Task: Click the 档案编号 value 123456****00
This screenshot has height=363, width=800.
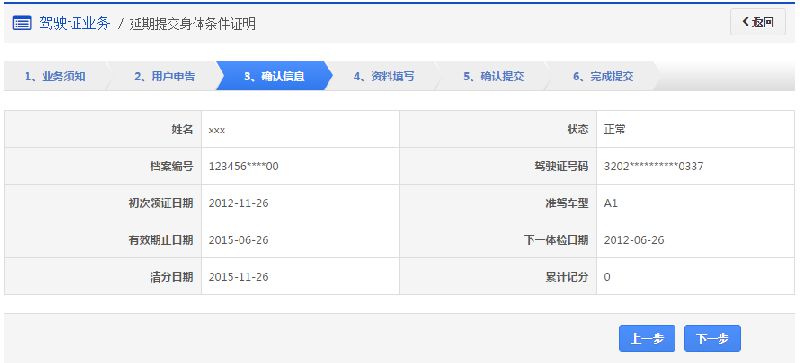Action: (x=244, y=166)
